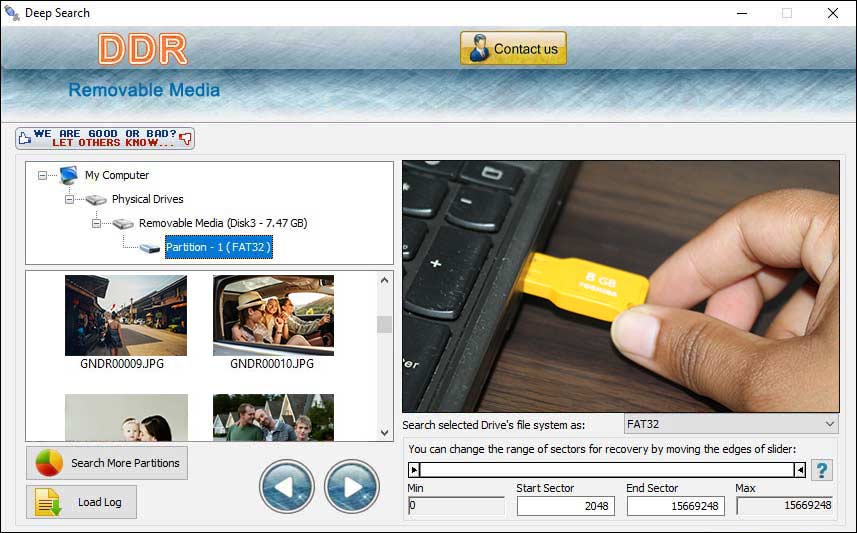Click Search More Partitions button
The width and height of the screenshot is (857, 533).
107,463
